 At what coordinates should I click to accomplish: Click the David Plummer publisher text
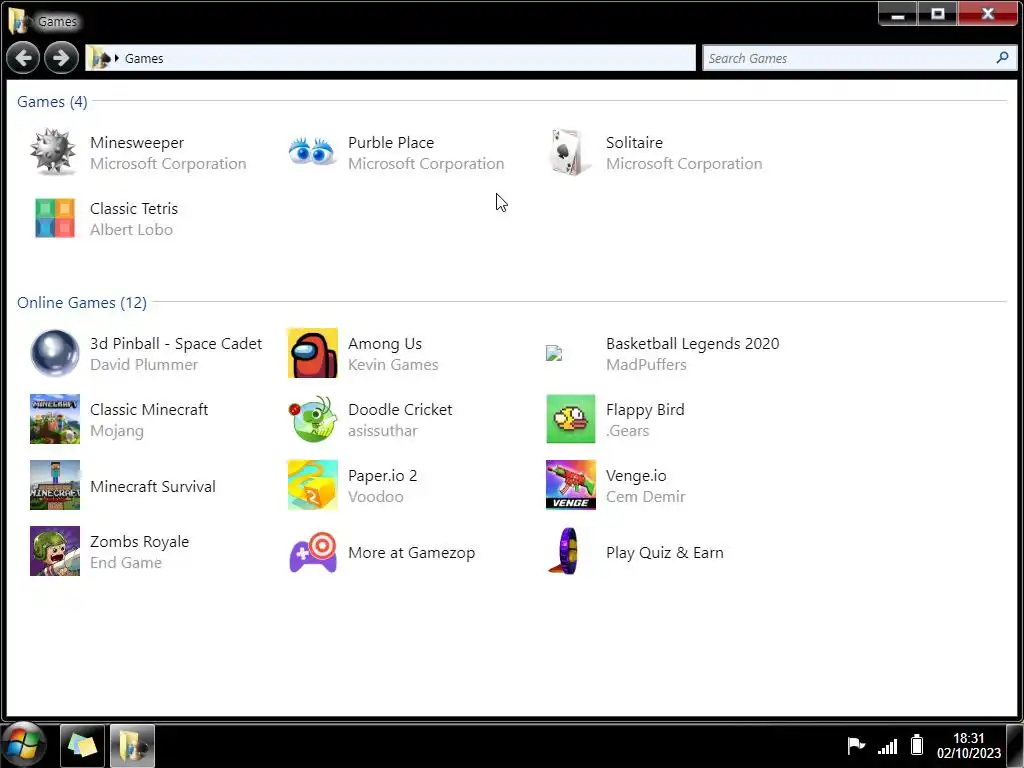(x=144, y=364)
